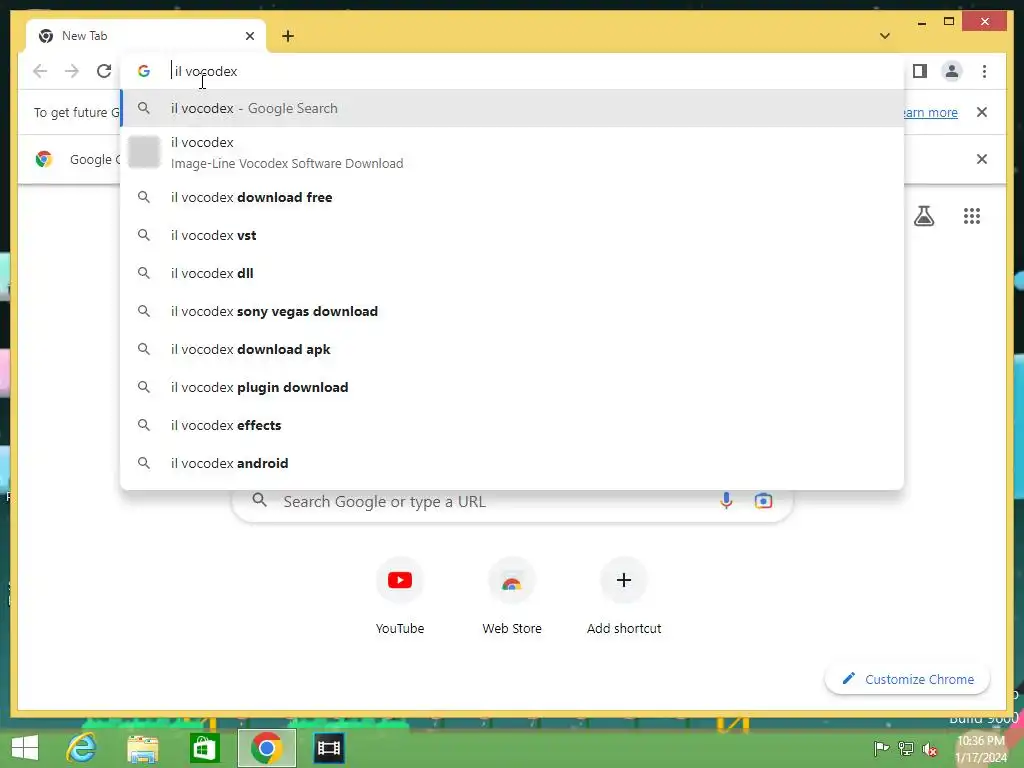Open Action Center flag icon in tray
1024x768 pixels.
click(x=881, y=748)
